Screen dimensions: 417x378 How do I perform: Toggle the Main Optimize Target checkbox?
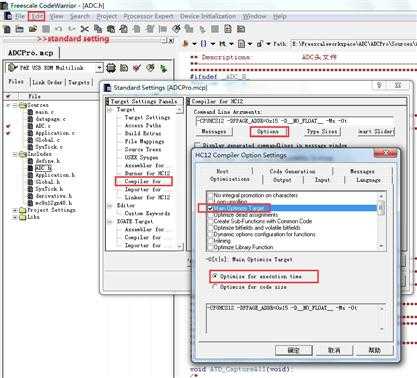pyautogui.click(x=210, y=208)
